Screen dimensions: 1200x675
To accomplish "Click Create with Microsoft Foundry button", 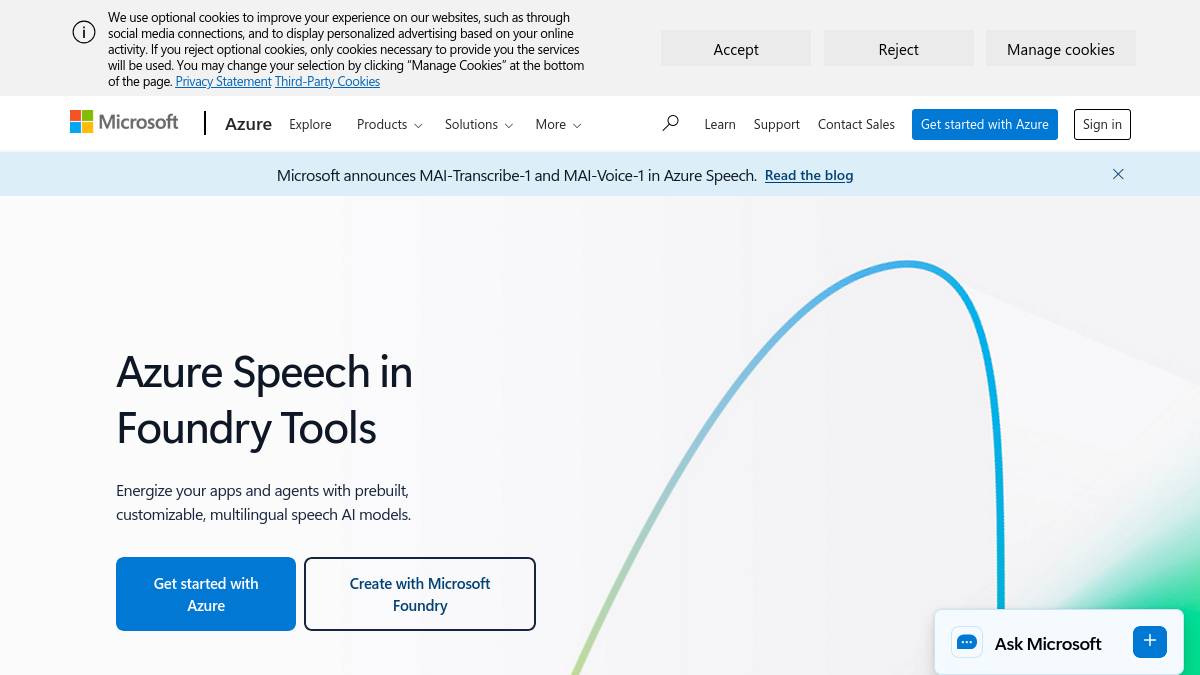I will coord(420,594).
